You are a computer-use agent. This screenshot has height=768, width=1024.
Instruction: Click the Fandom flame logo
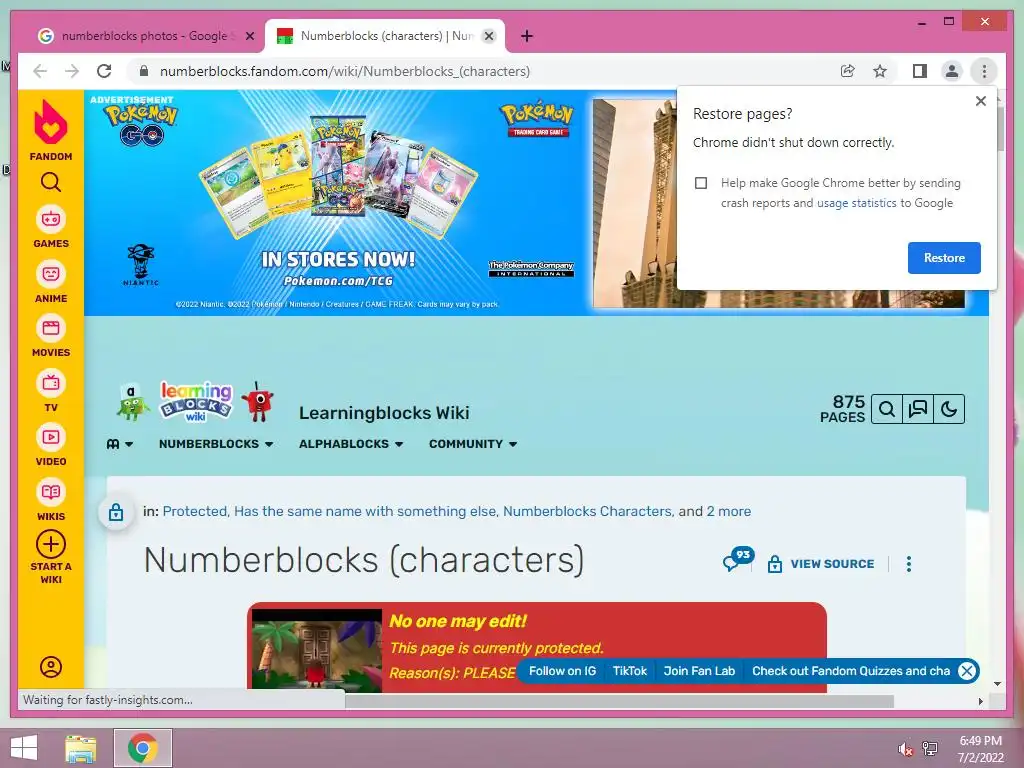pos(50,122)
